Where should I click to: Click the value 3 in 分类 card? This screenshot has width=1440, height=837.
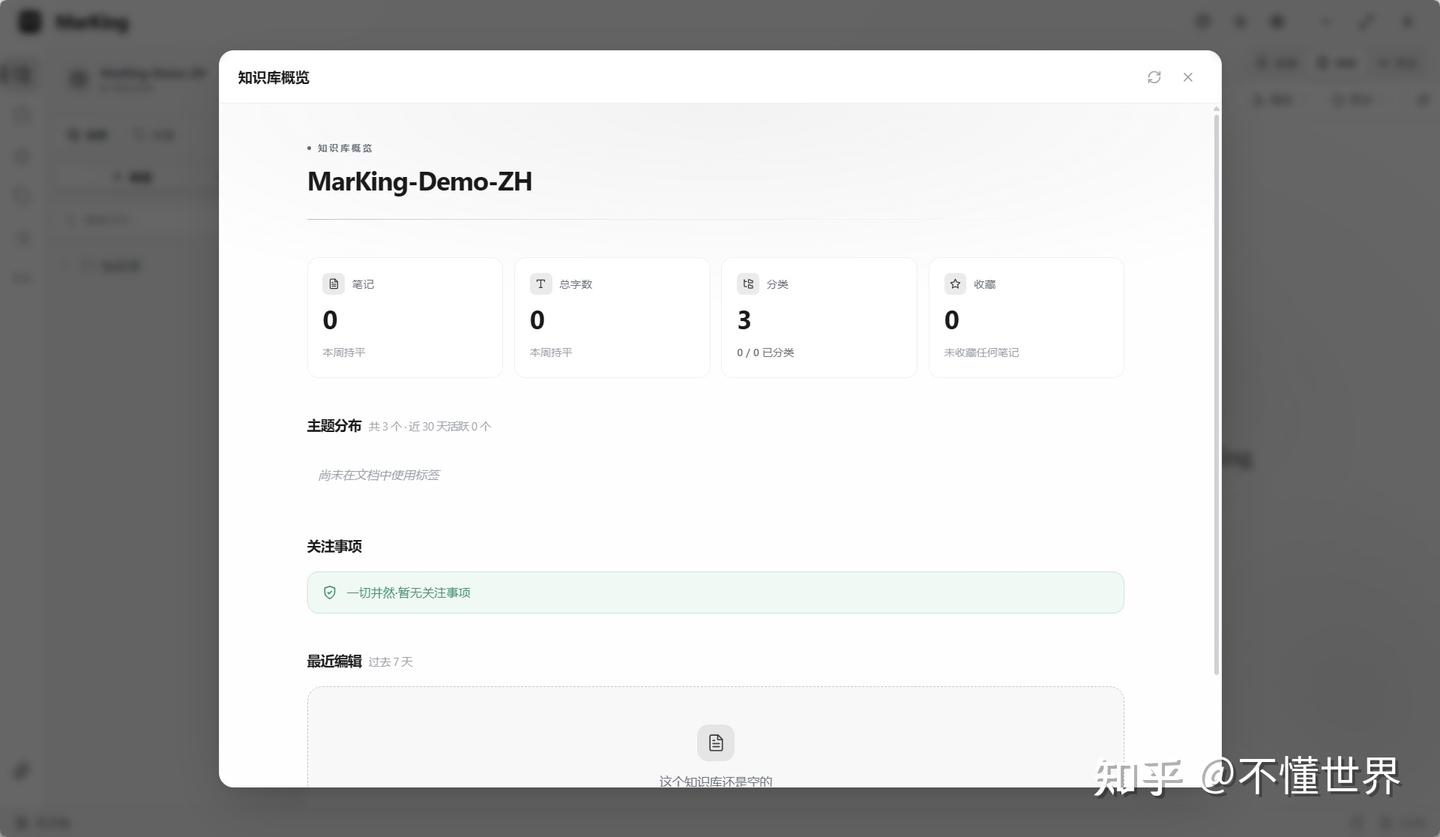coord(744,320)
